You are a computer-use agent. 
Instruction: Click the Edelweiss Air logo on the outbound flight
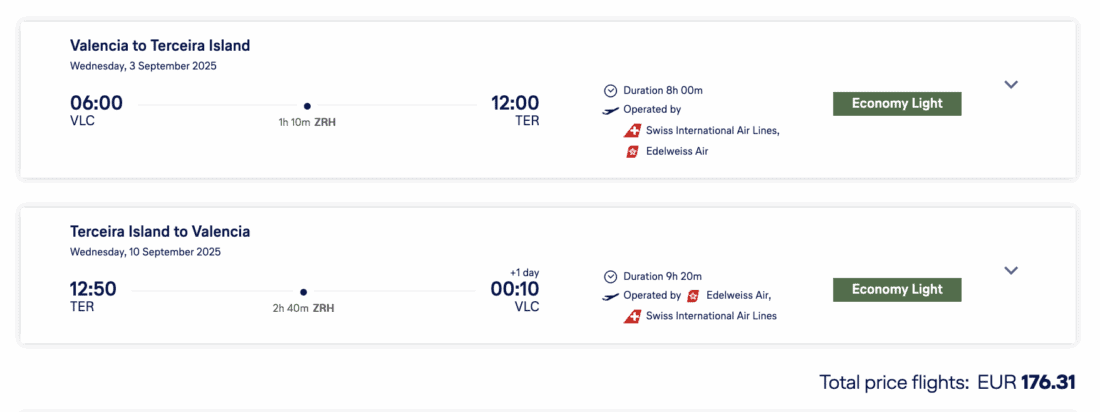(x=632, y=152)
